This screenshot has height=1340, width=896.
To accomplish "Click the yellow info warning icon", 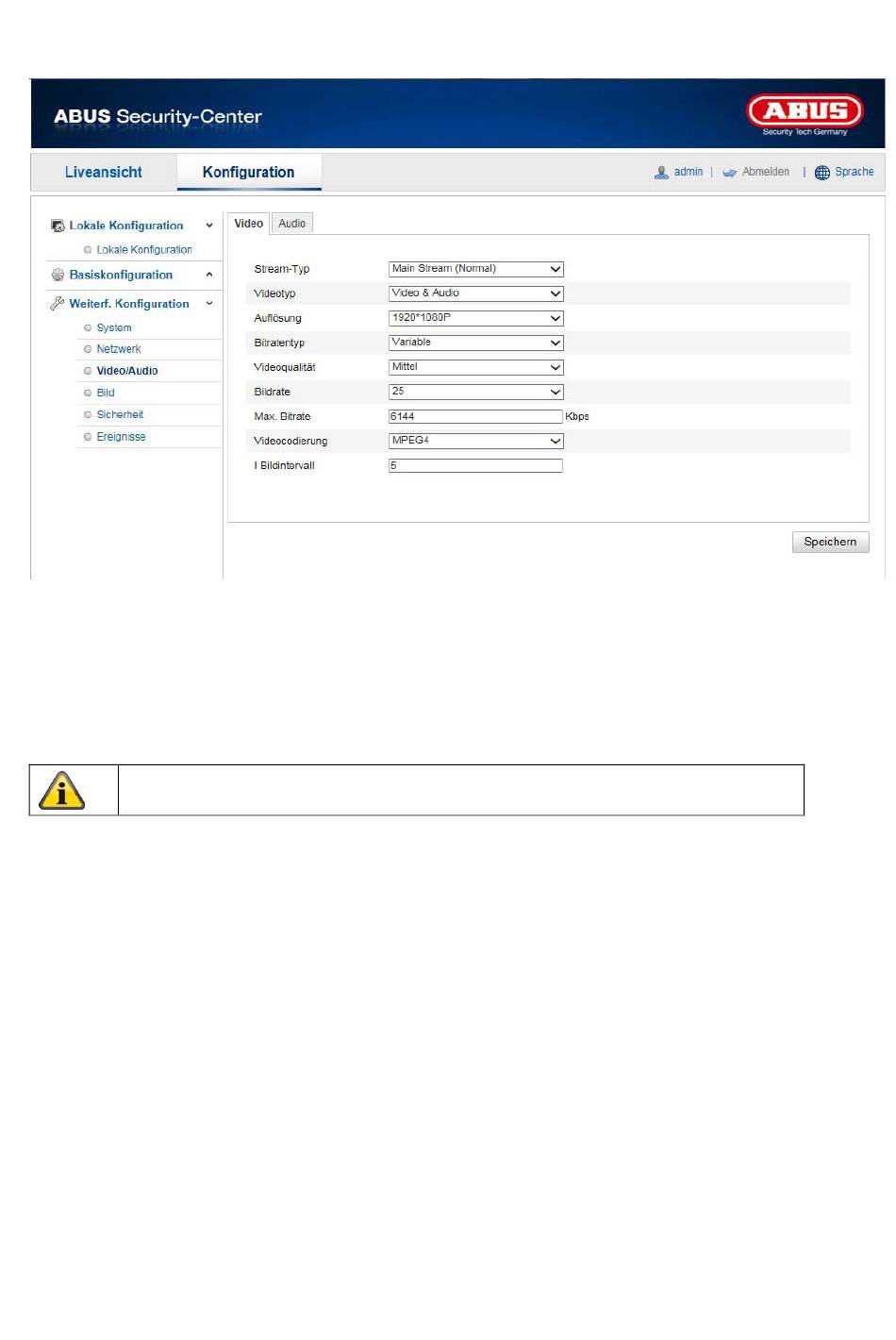I will click(62, 791).
